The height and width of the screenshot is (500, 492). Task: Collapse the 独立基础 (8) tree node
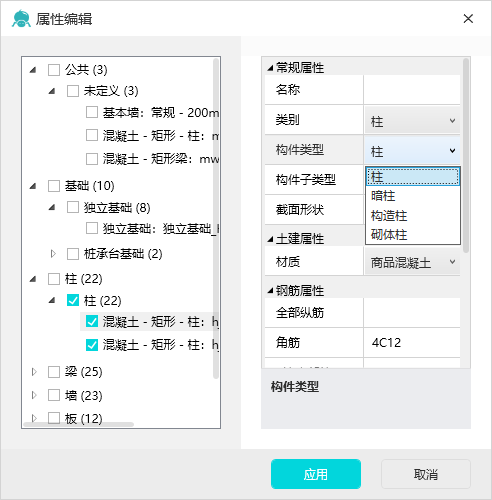tap(52, 207)
